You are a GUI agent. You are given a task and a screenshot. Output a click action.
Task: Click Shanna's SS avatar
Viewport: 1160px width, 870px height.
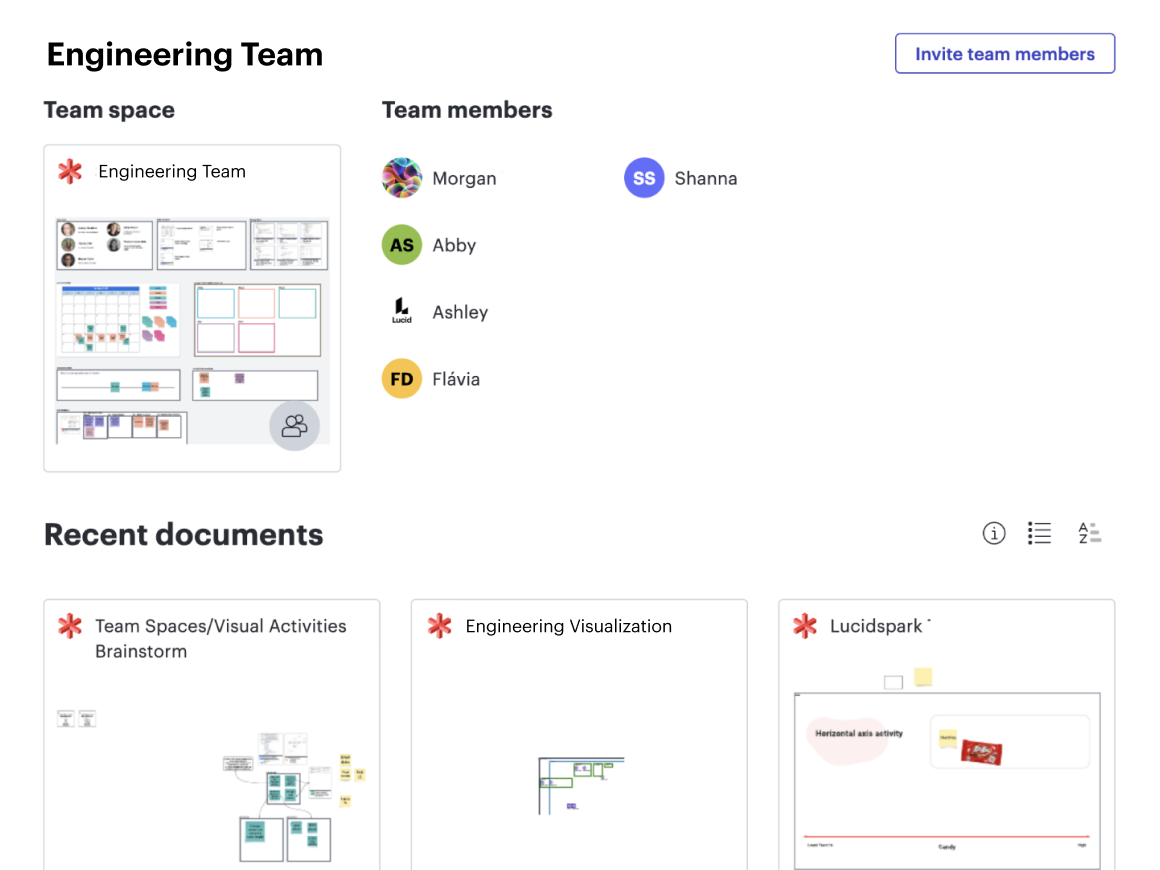643,177
